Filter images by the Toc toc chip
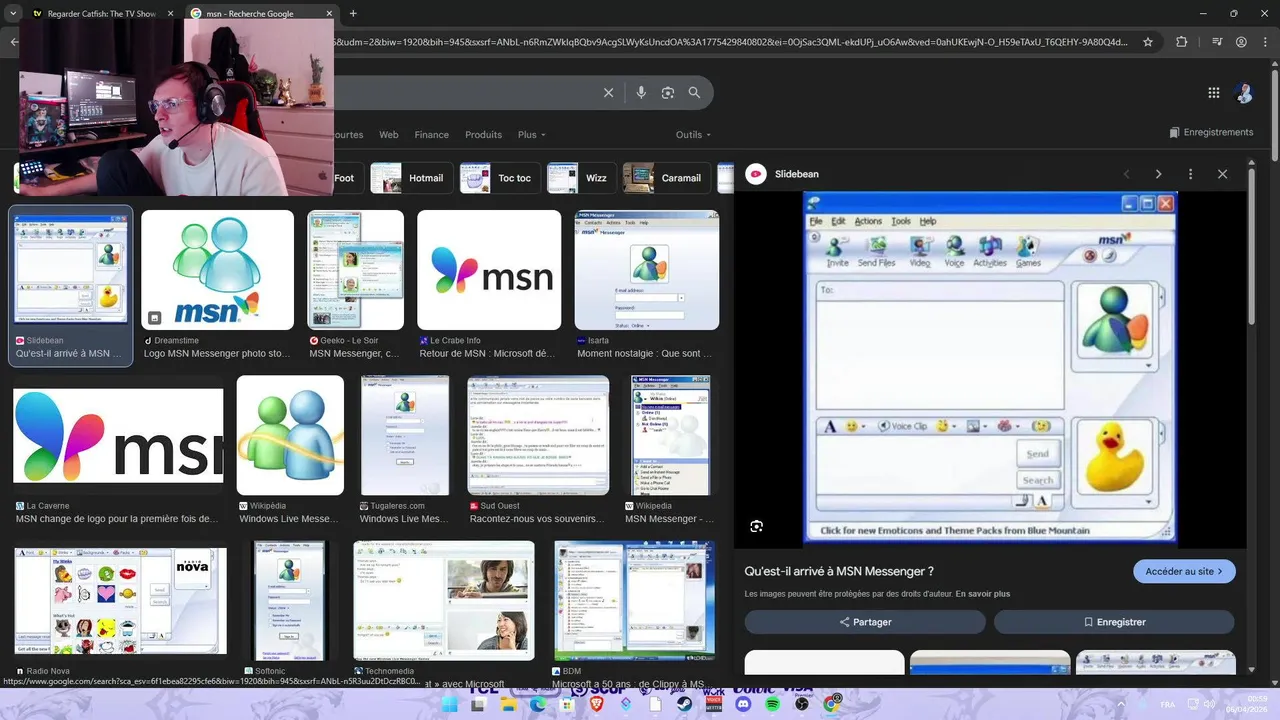This screenshot has height=720, width=1280. (500, 178)
